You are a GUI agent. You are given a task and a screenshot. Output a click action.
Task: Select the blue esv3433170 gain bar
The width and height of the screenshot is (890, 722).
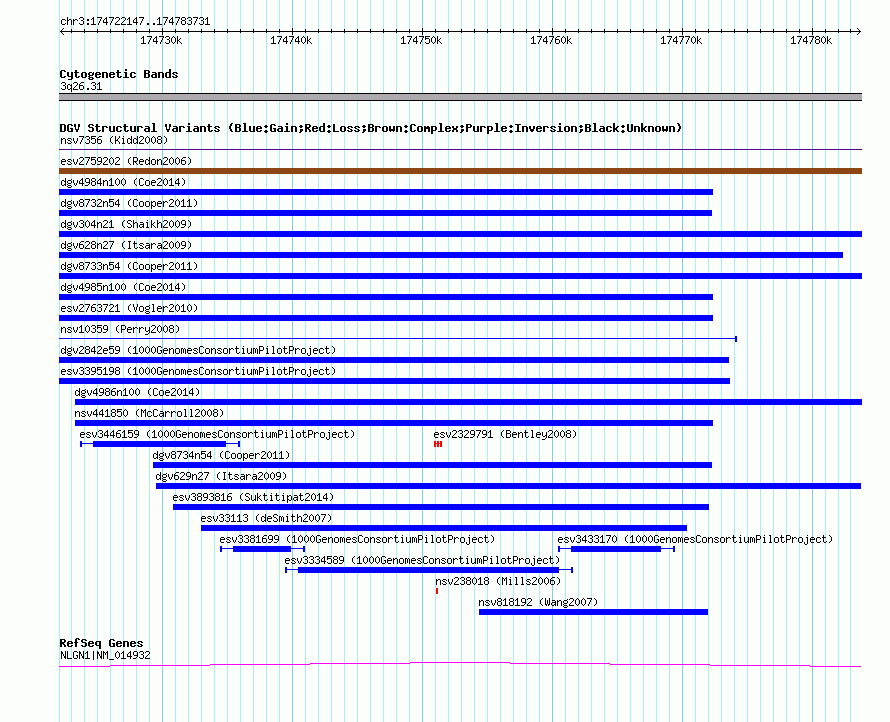tap(616, 549)
